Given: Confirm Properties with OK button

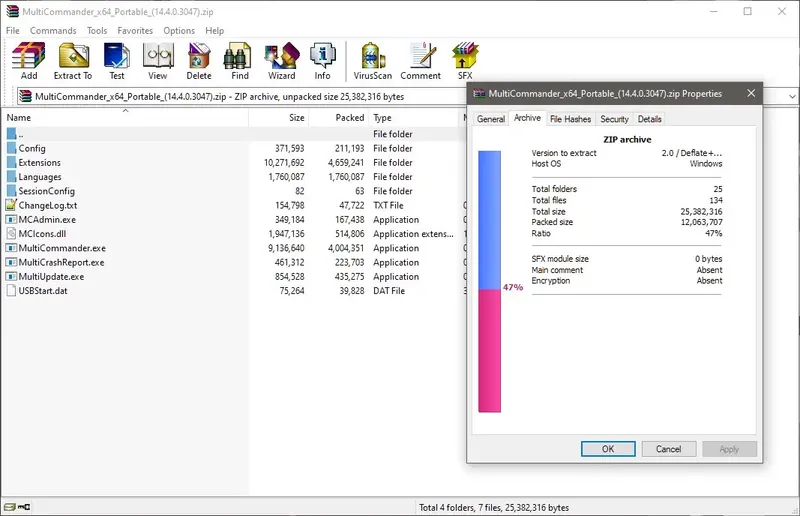Looking at the screenshot, I should click(608, 449).
